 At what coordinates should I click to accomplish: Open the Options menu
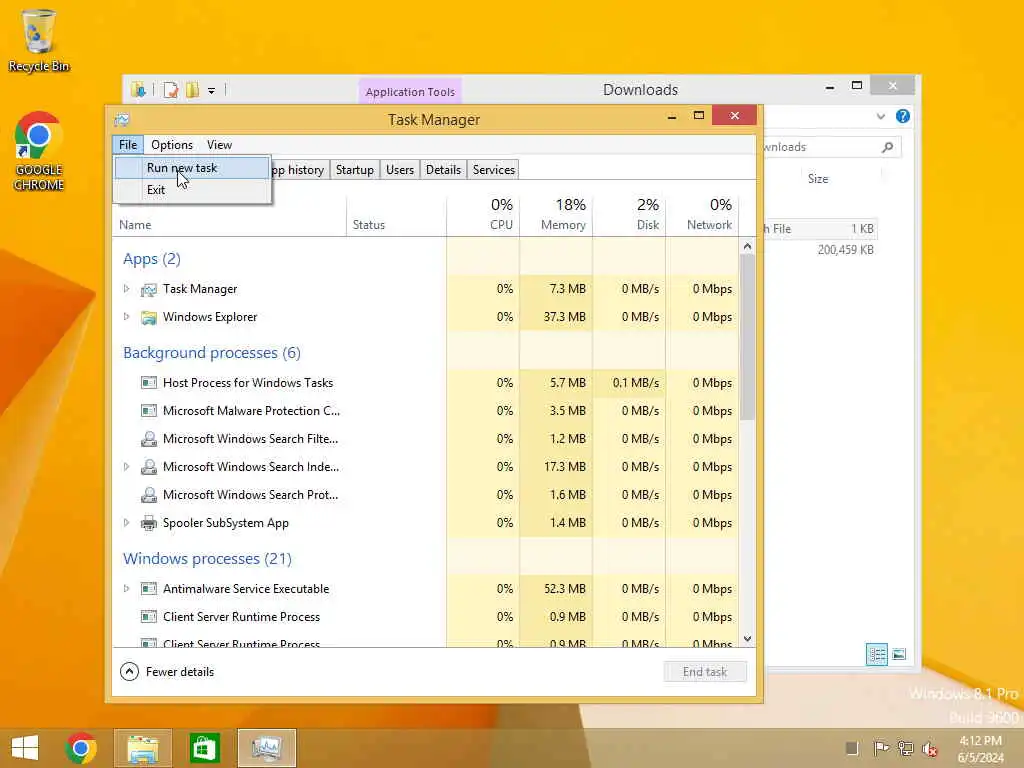tap(172, 145)
